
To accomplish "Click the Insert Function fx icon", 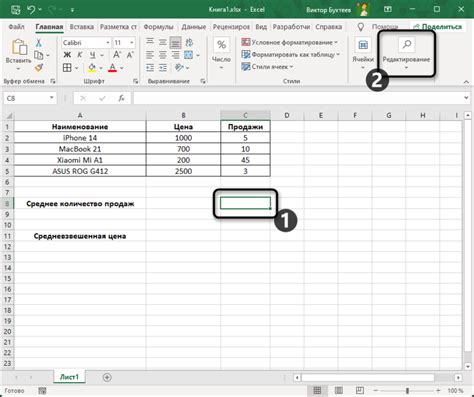I will click(x=121, y=98).
